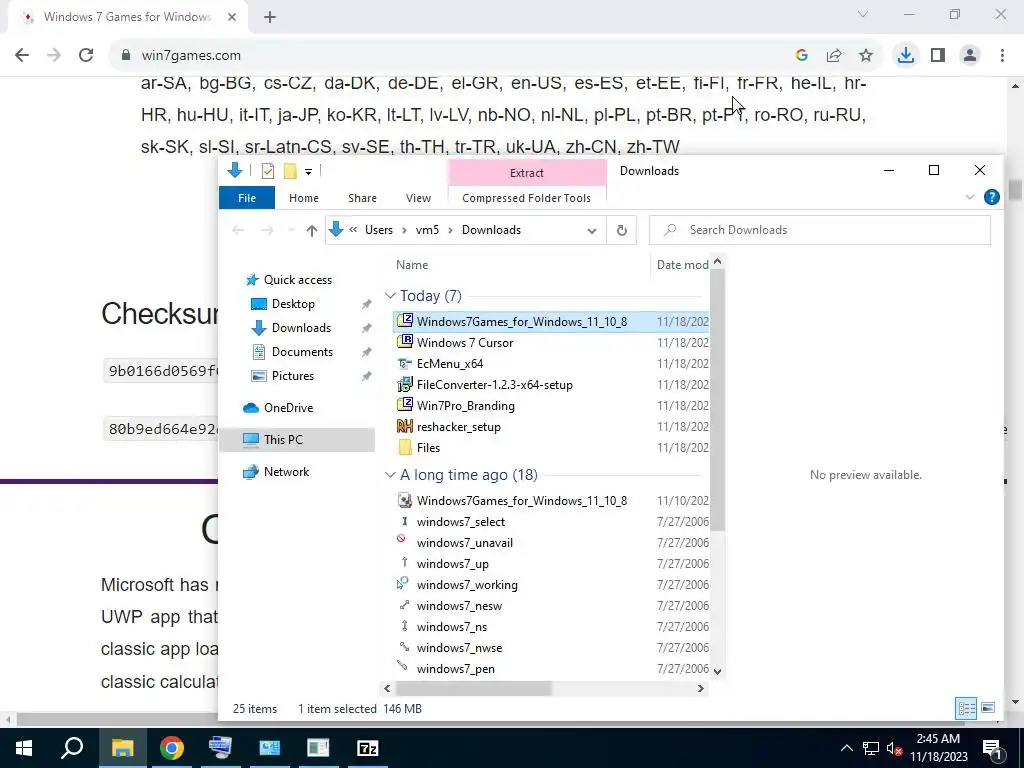
Task: Open Customize Quick Access Toolbar dropdown
Action: click(x=308, y=172)
